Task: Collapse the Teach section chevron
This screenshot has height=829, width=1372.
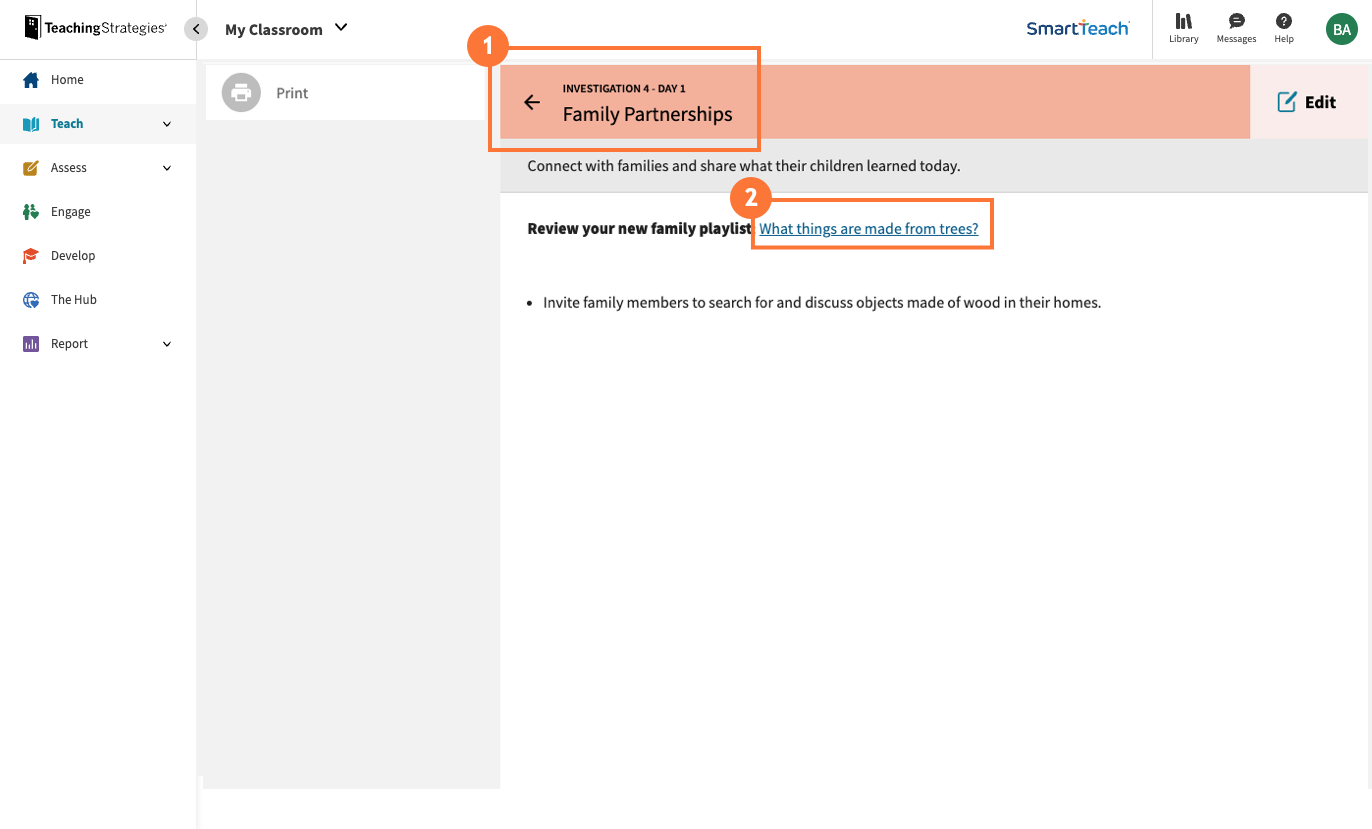Action: [166, 123]
